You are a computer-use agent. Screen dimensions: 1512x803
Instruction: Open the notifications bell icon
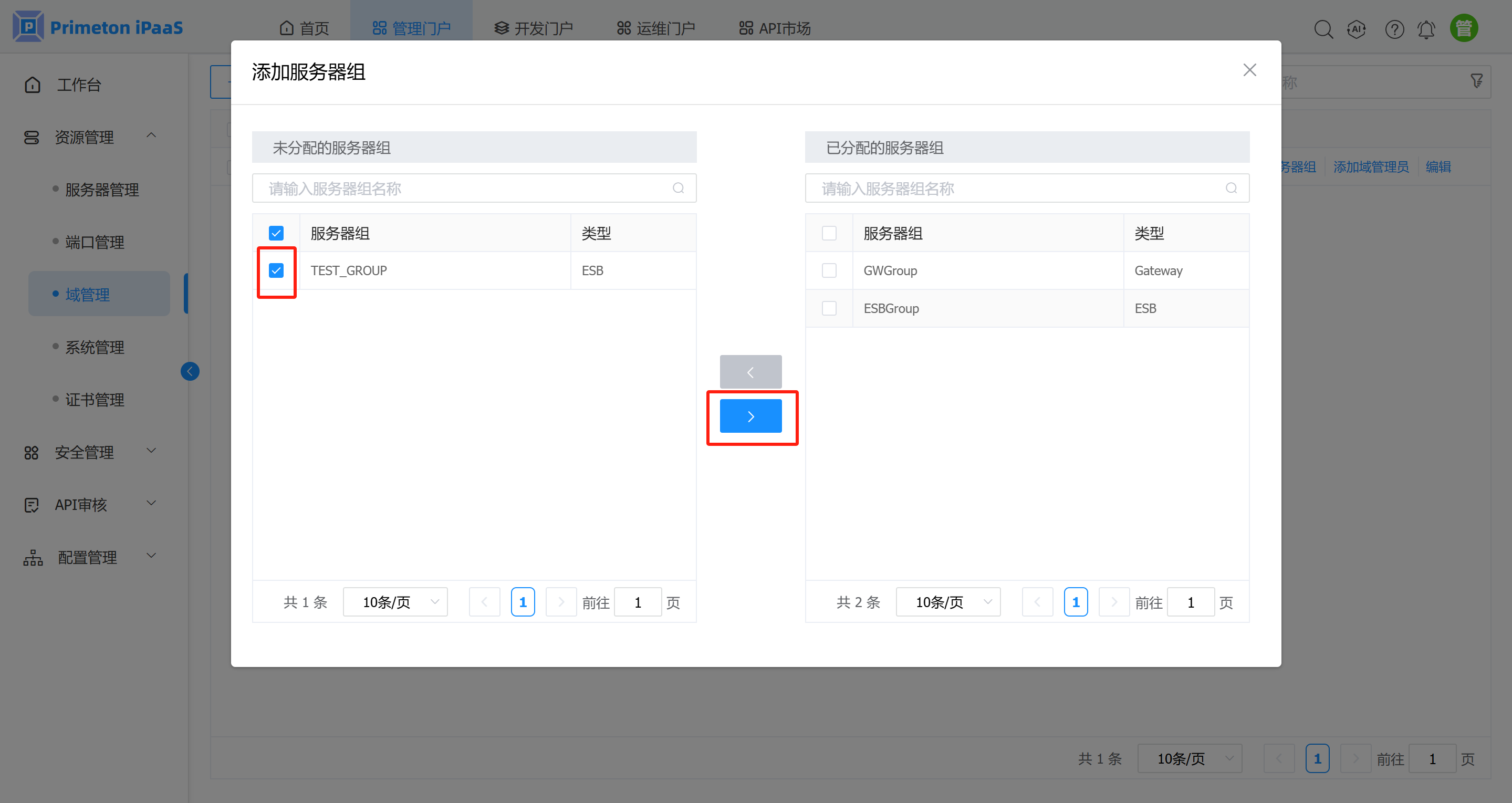(x=1426, y=28)
